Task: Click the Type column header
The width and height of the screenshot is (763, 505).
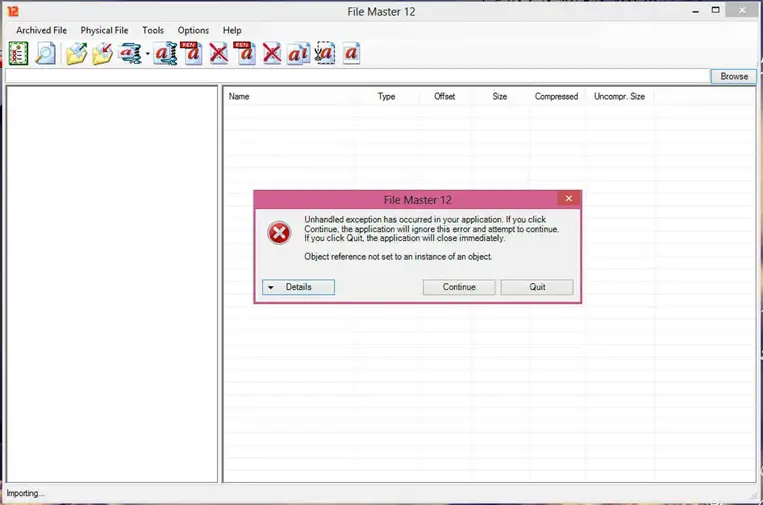Action: (386, 96)
